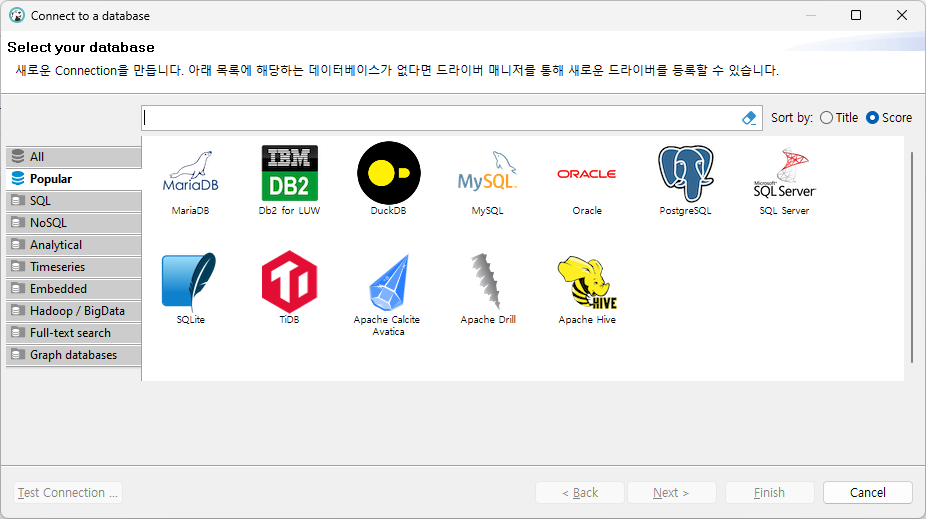Sort databases by Title

(x=839, y=117)
